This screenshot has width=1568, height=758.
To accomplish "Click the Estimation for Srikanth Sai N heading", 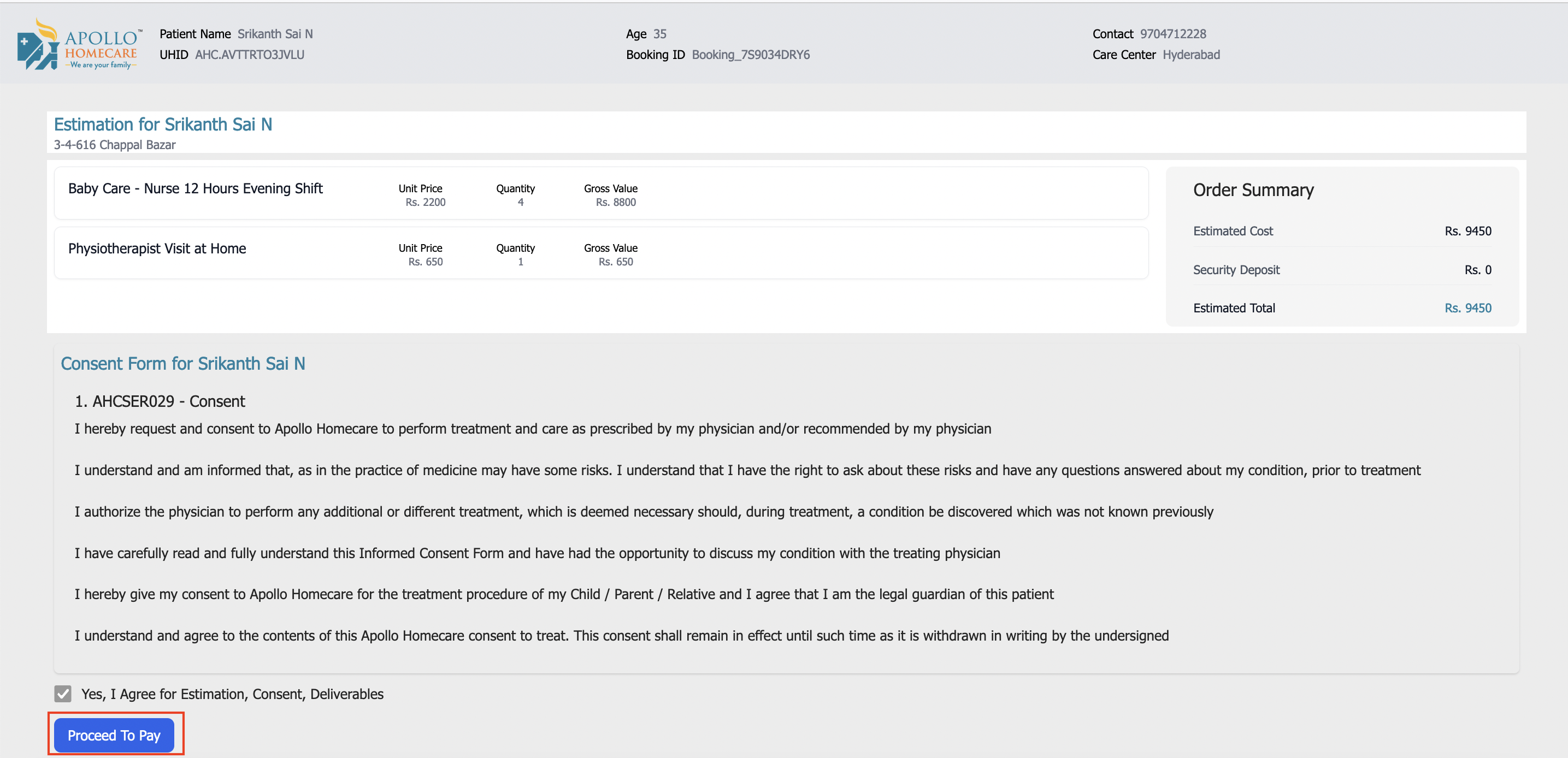I will 162,124.
